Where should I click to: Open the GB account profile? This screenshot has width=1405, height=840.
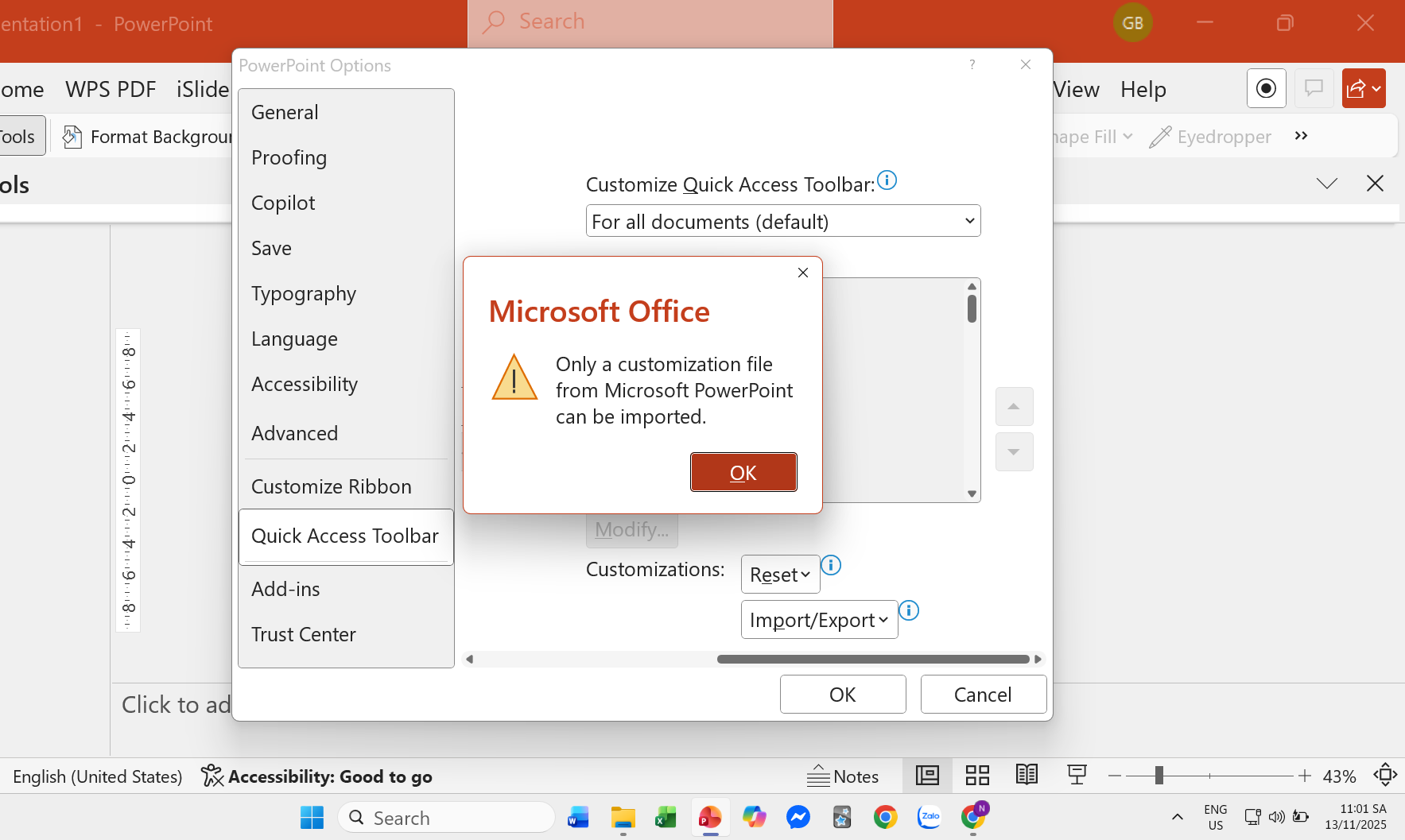(1133, 23)
